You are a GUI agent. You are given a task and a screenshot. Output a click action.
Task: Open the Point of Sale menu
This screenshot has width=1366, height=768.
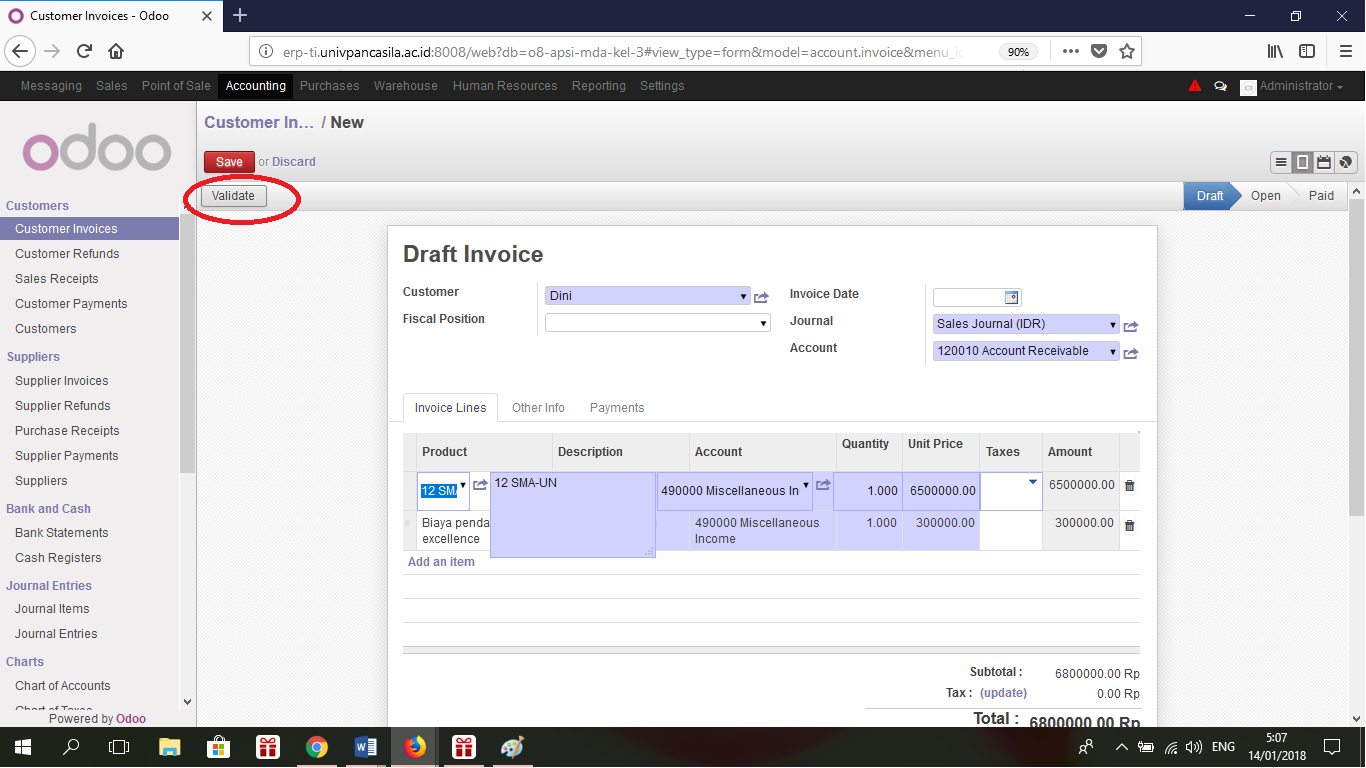(x=176, y=86)
